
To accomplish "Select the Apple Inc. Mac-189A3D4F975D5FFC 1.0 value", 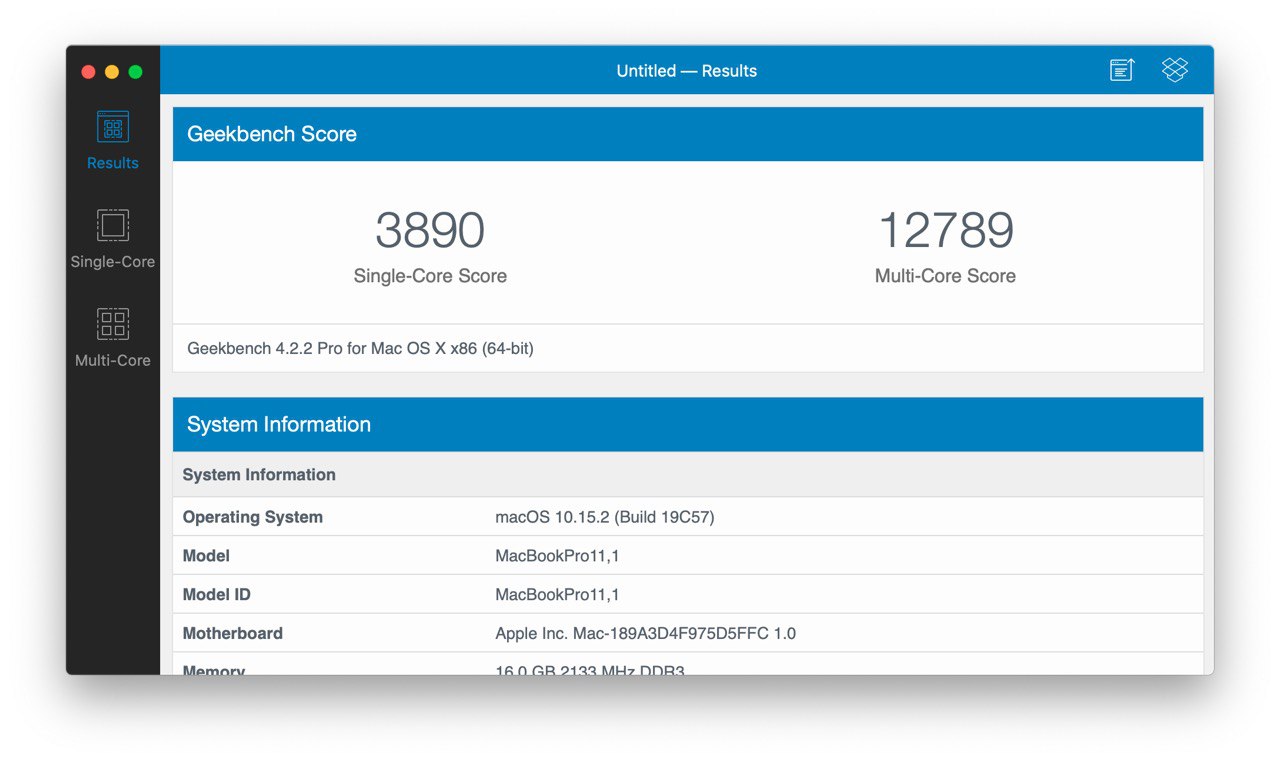I will pos(646,633).
